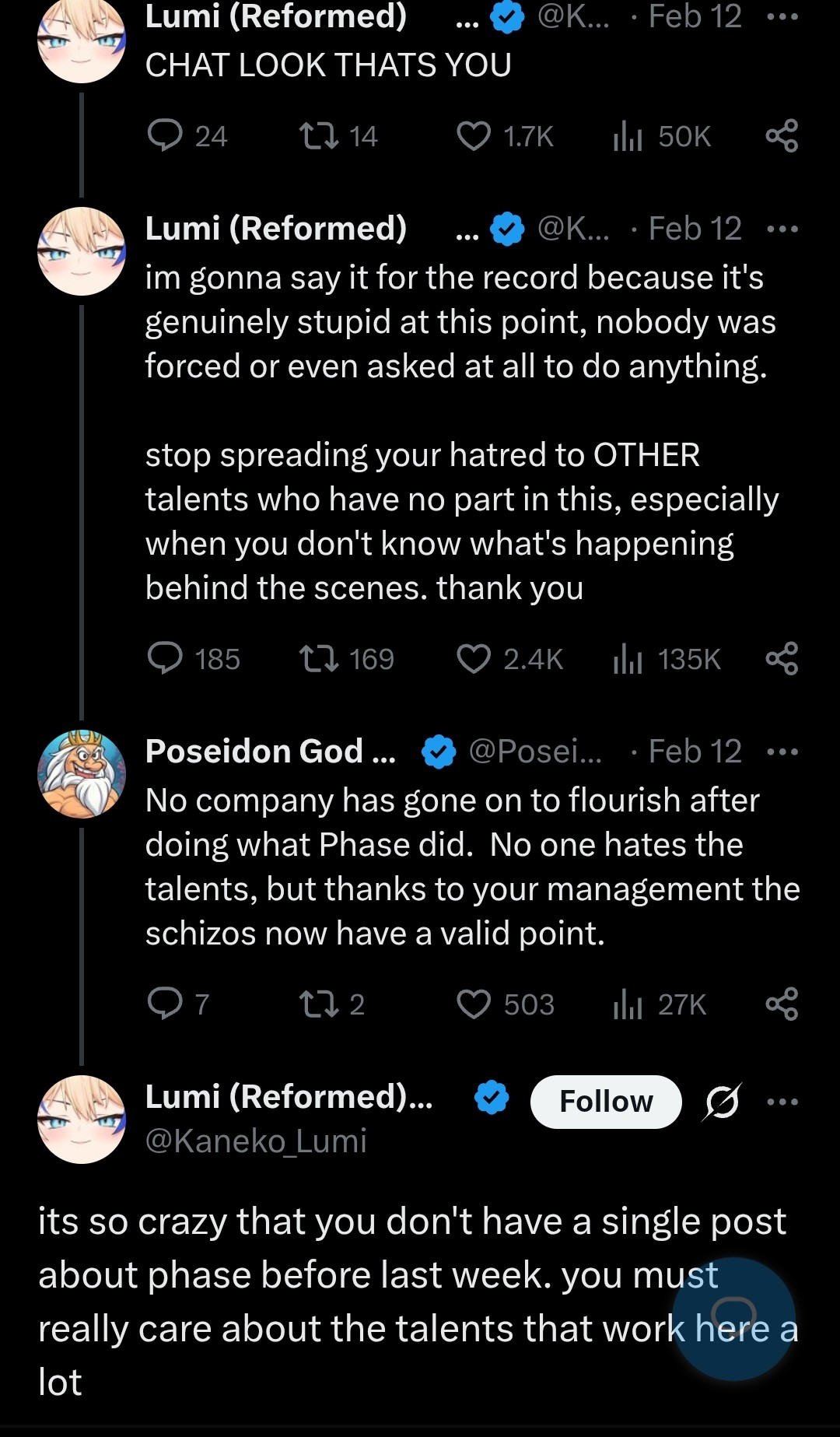
Task: Open more options on Lumi's 'for the record' tweet
Action: click(782, 229)
